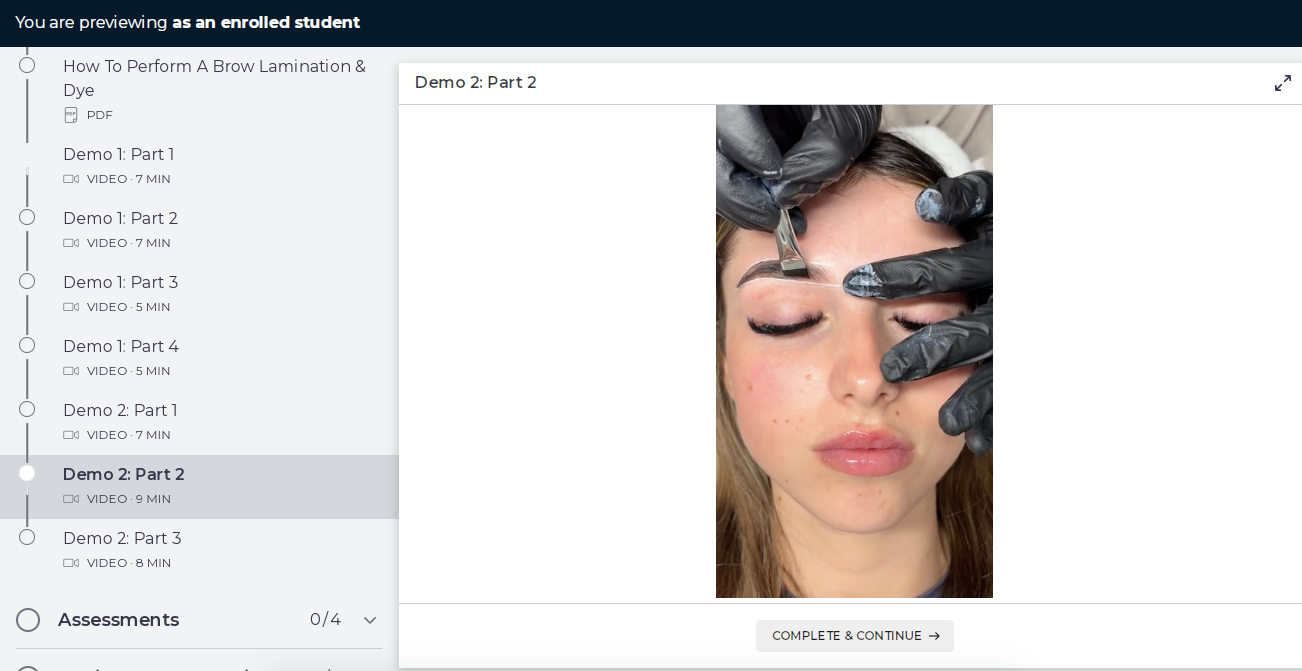Image resolution: width=1302 pixels, height=671 pixels.
Task: Mark Demo 2: Part 1 circle as complete
Action: click(27, 409)
